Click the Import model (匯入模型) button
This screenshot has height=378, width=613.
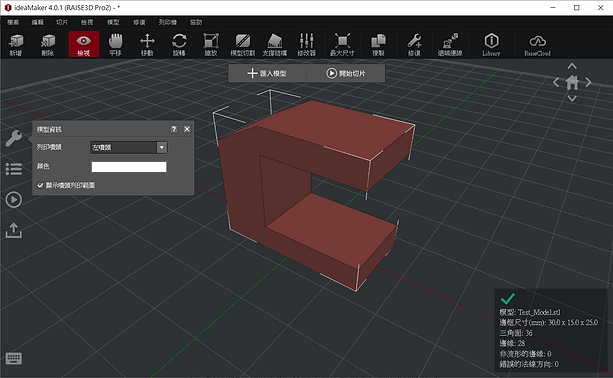click(267, 73)
